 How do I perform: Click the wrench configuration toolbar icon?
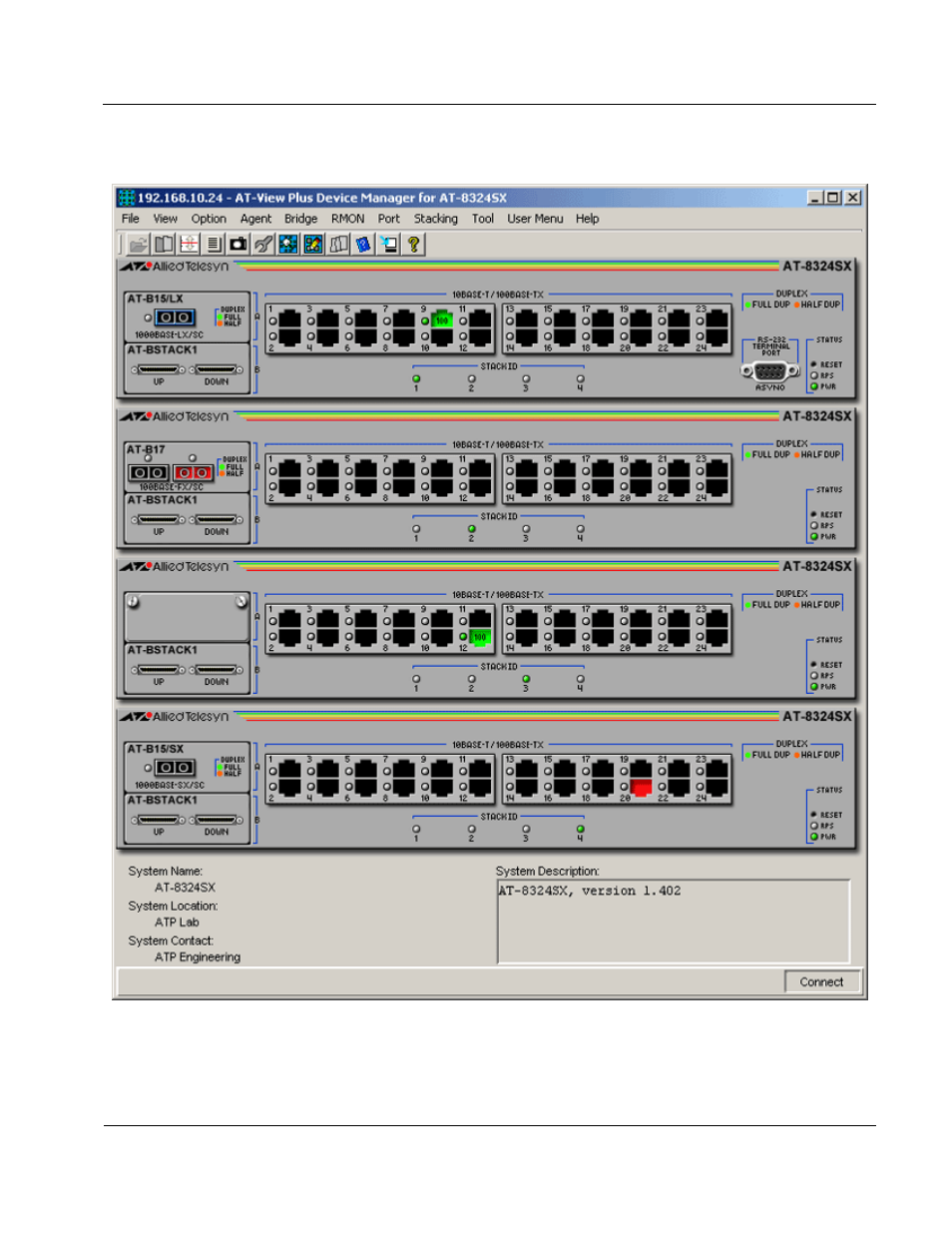(x=263, y=244)
